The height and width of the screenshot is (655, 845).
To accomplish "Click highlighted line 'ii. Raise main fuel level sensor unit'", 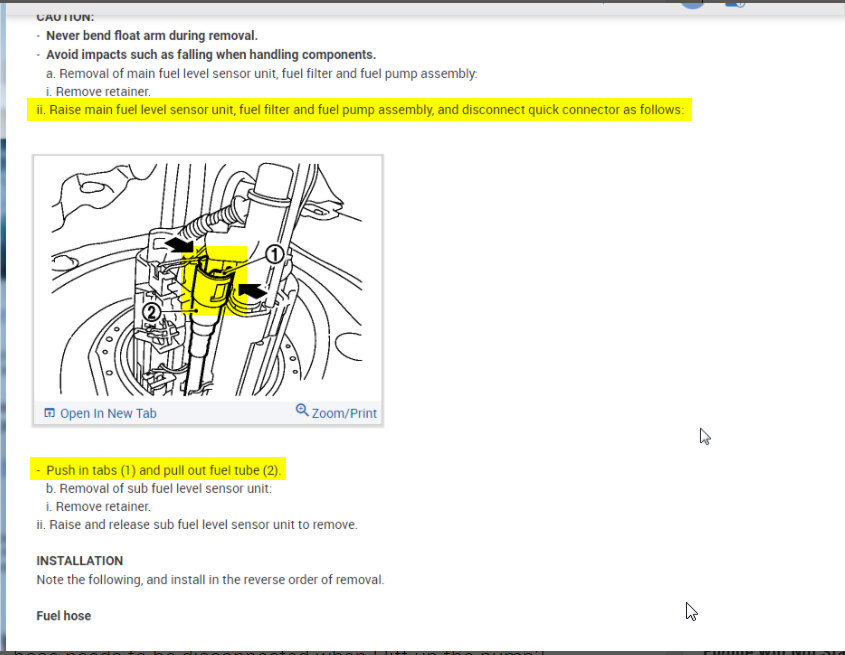I will pyautogui.click(x=360, y=110).
